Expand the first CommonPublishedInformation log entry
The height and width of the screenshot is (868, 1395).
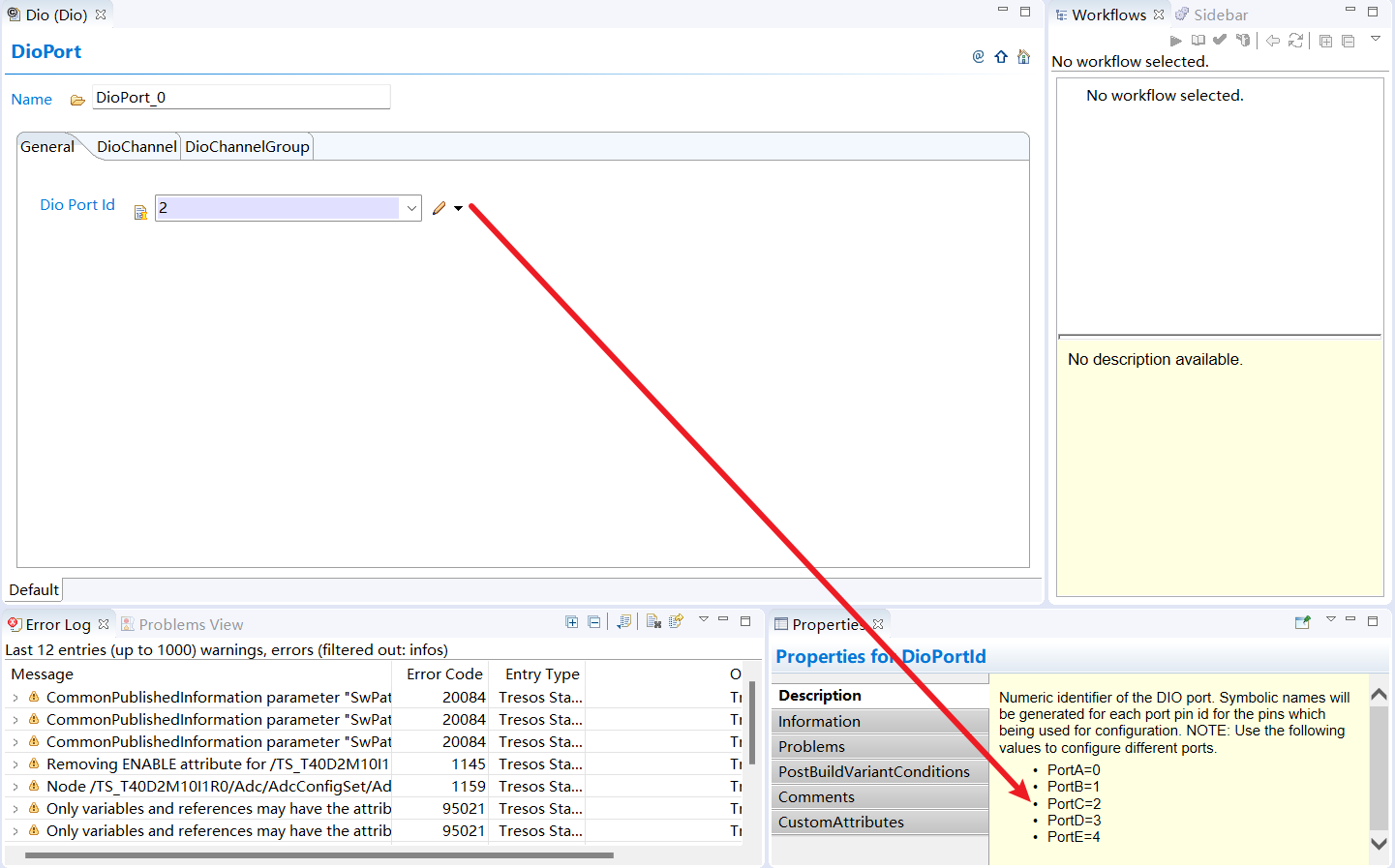coord(15,698)
